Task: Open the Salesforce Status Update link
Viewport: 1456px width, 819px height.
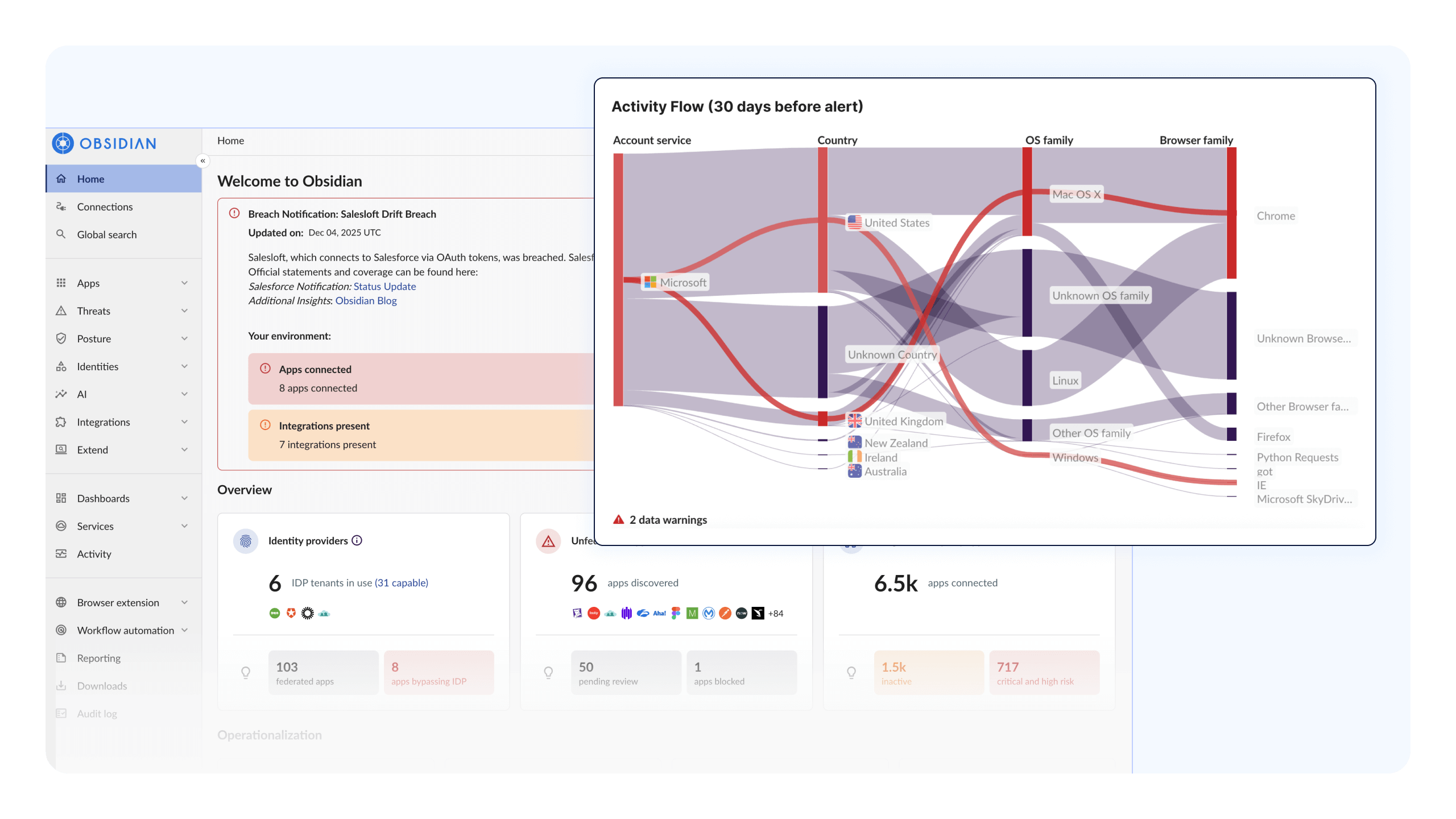Action: point(384,286)
